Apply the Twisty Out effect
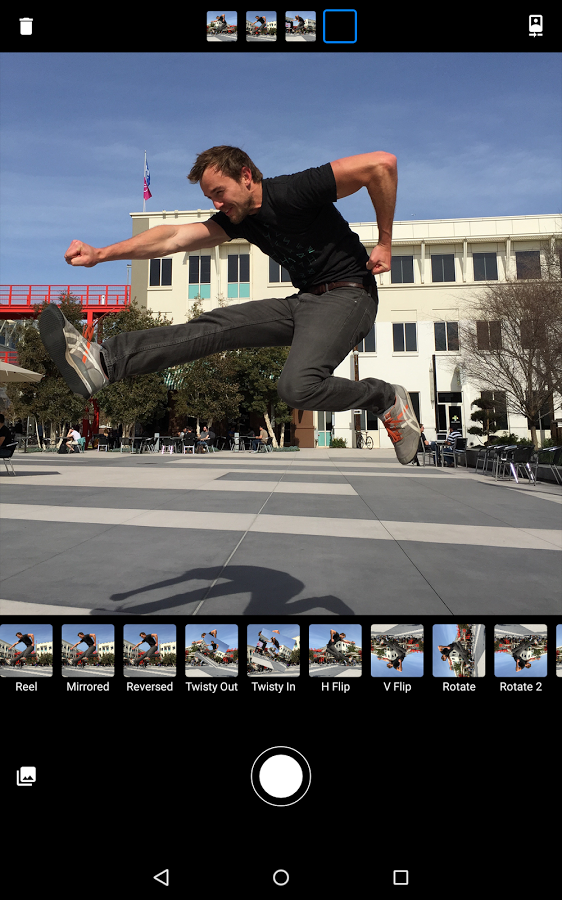The width and height of the screenshot is (562, 900). [211, 658]
